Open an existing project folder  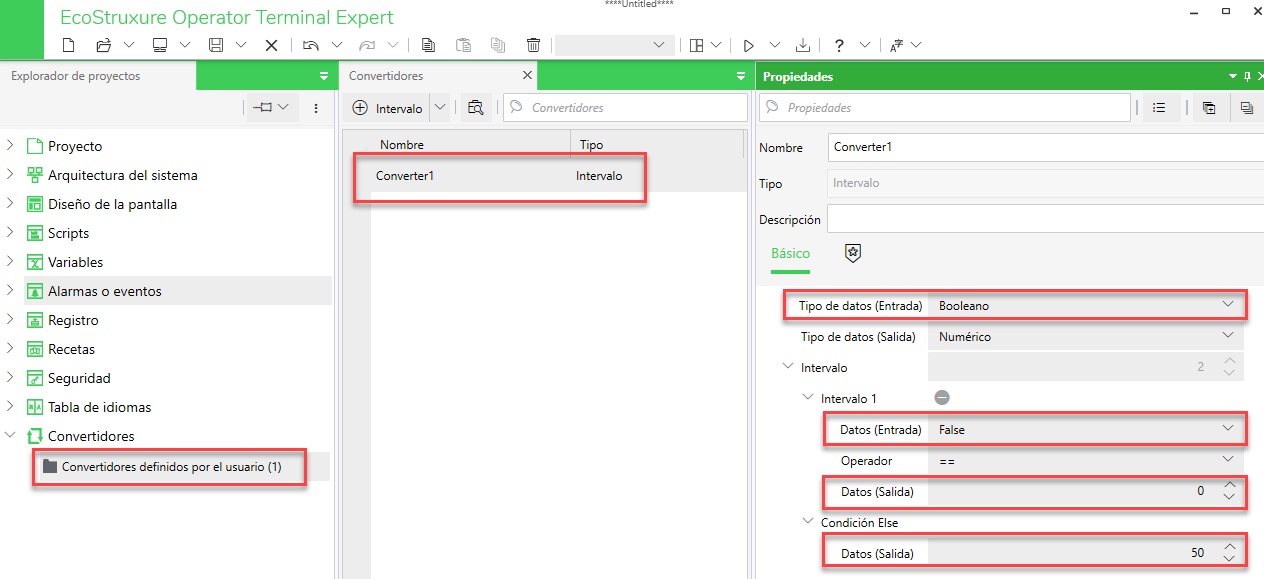click(103, 45)
